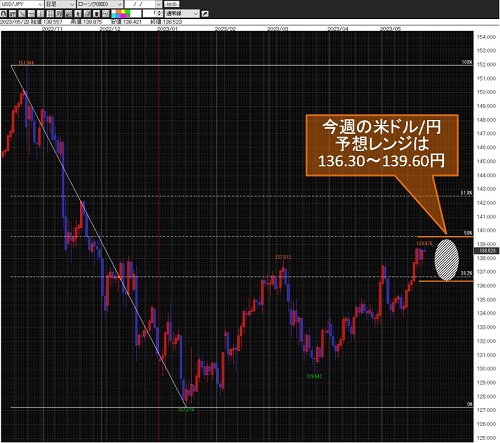Image resolution: width=500 pixels, height=443 pixels.
Task: Select the diagonal trend line tool
Action: point(21,14)
